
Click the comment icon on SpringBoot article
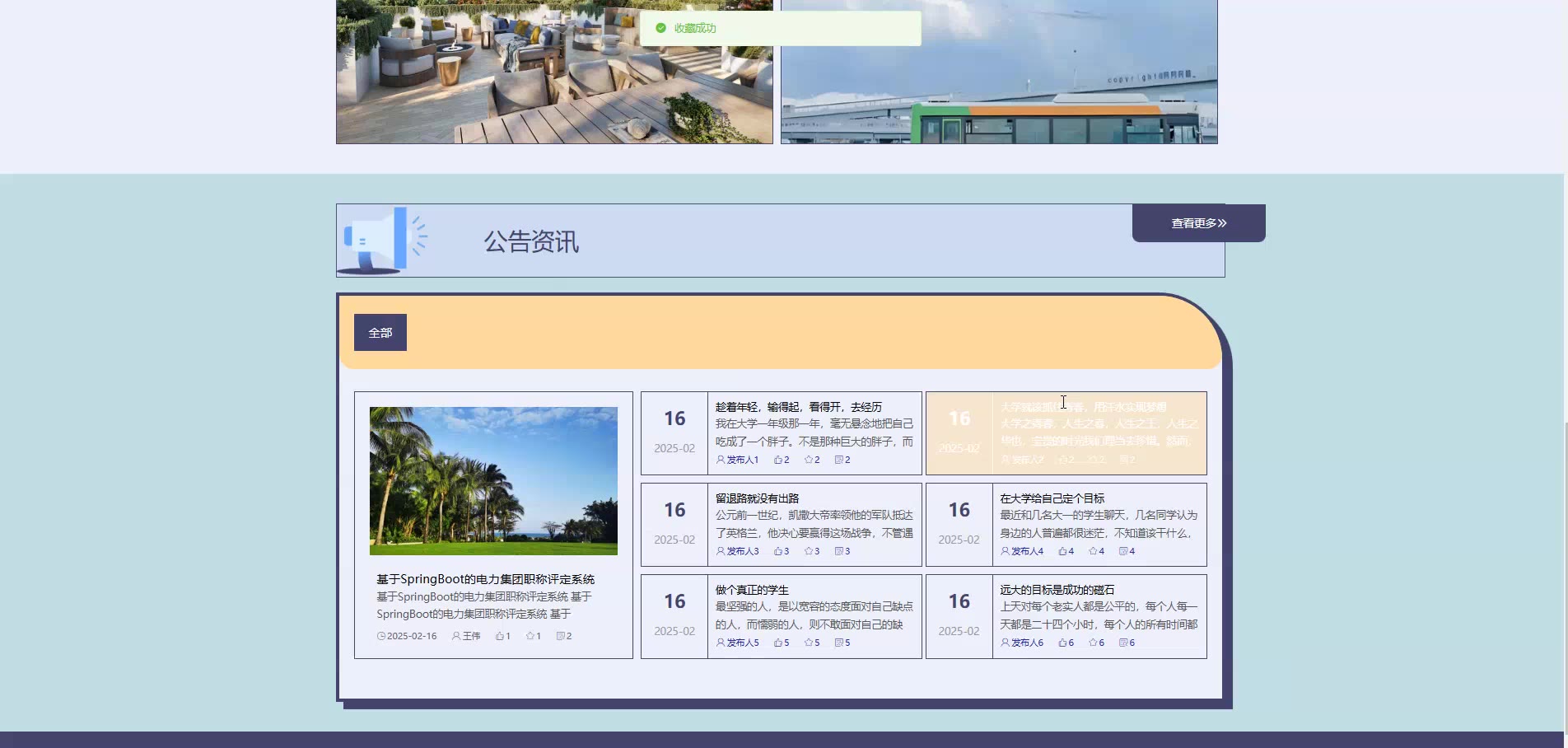pyautogui.click(x=560, y=636)
